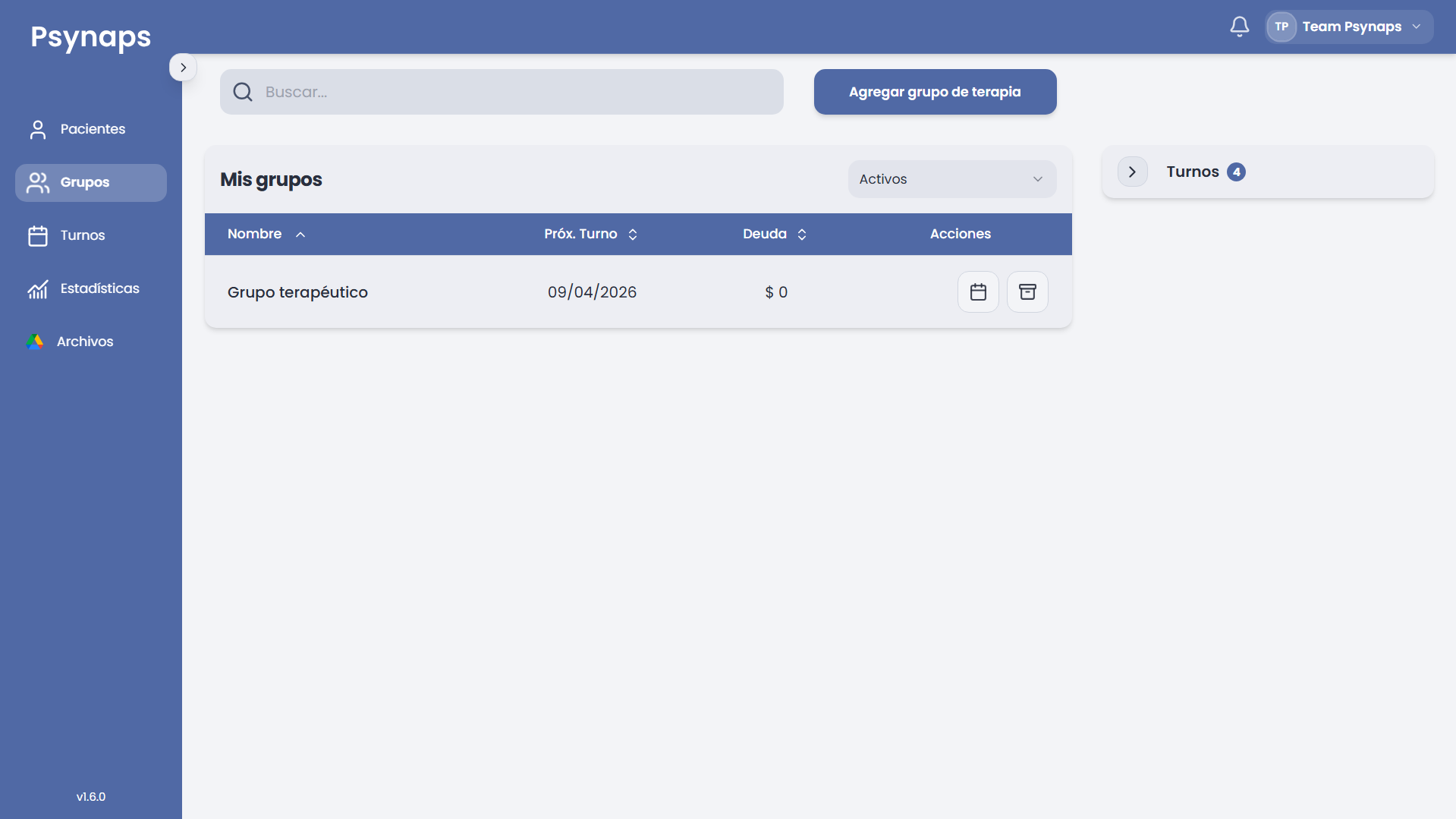The height and width of the screenshot is (819, 1456).
Task: Click the Grupos people icon
Action: [38, 182]
